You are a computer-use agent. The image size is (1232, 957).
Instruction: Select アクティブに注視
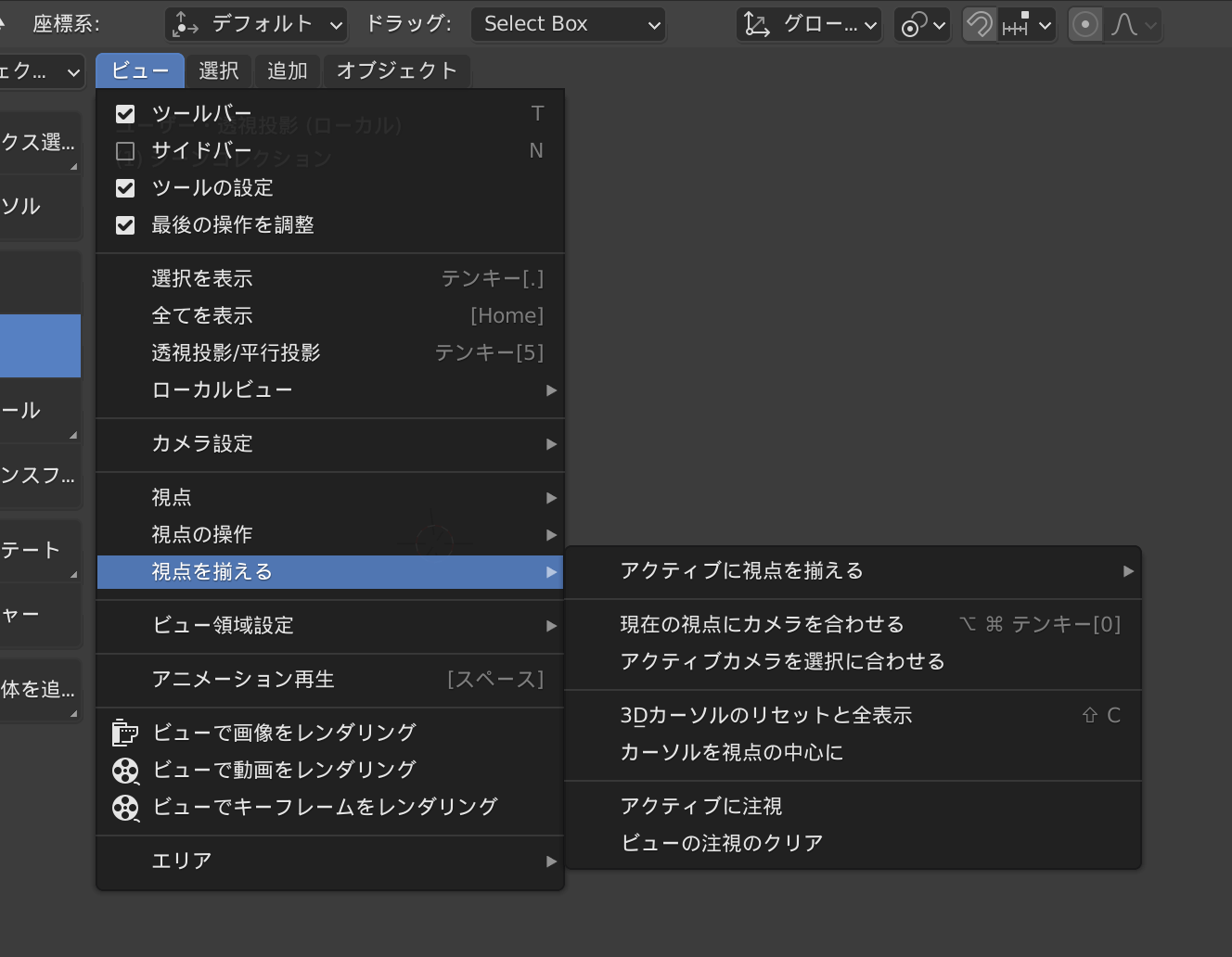(x=853, y=807)
